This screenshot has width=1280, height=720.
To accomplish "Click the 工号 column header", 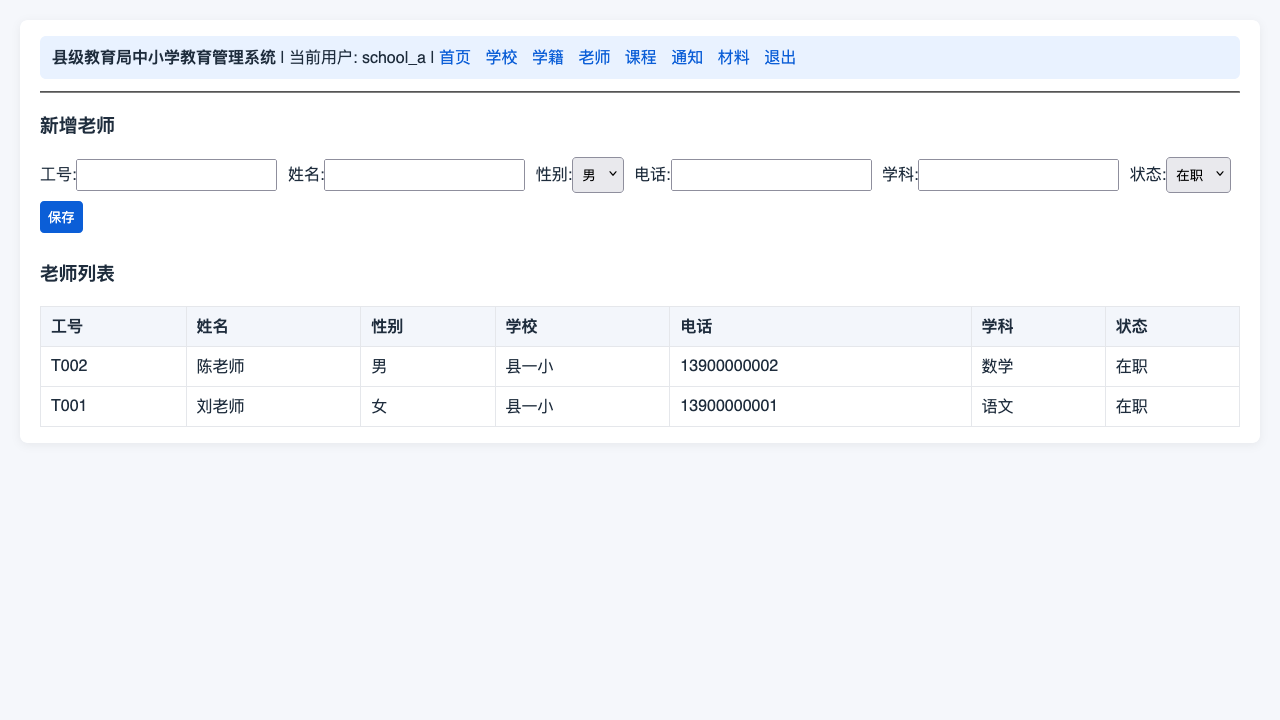I will (113, 326).
